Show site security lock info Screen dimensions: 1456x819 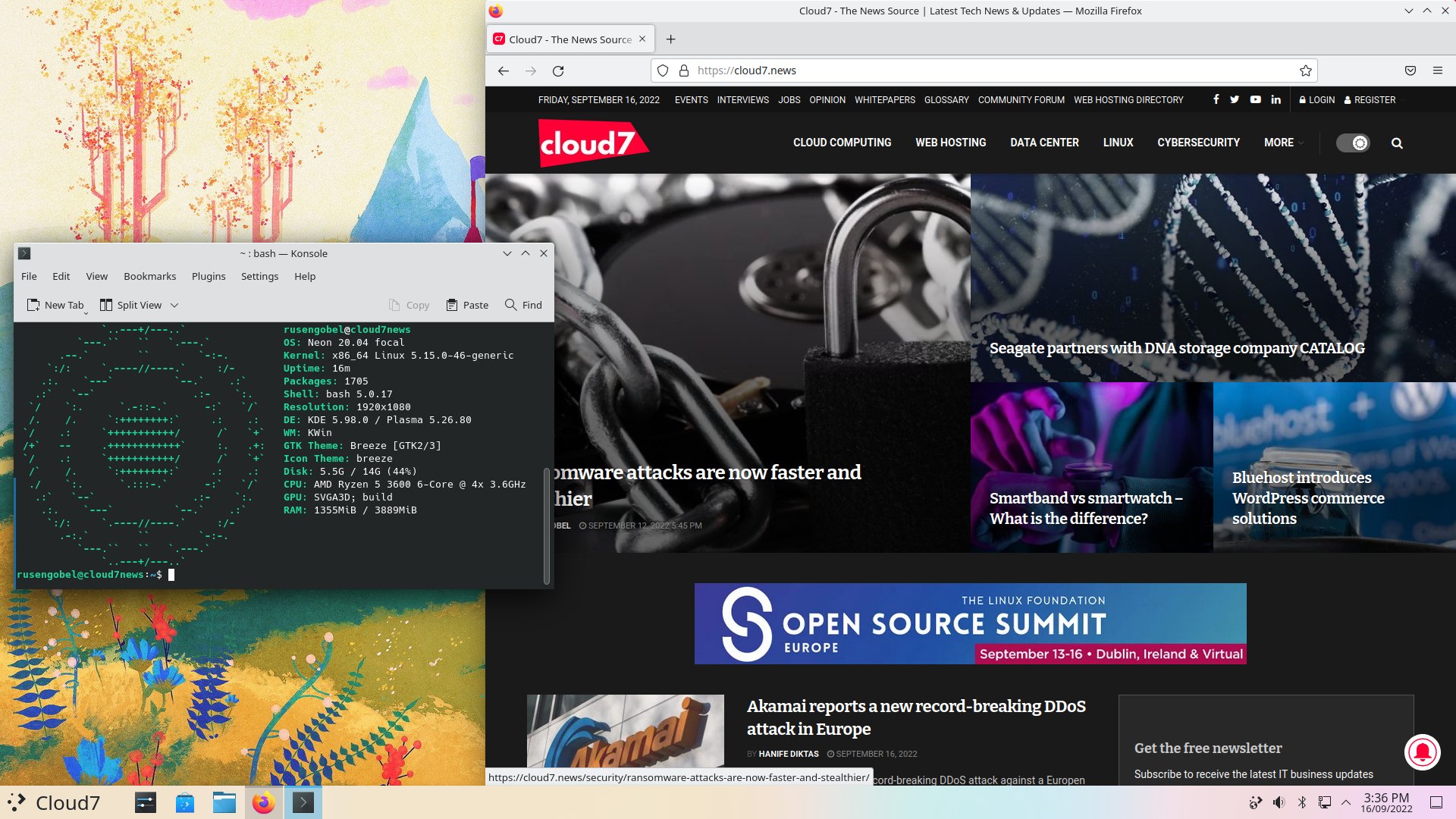tap(683, 71)
